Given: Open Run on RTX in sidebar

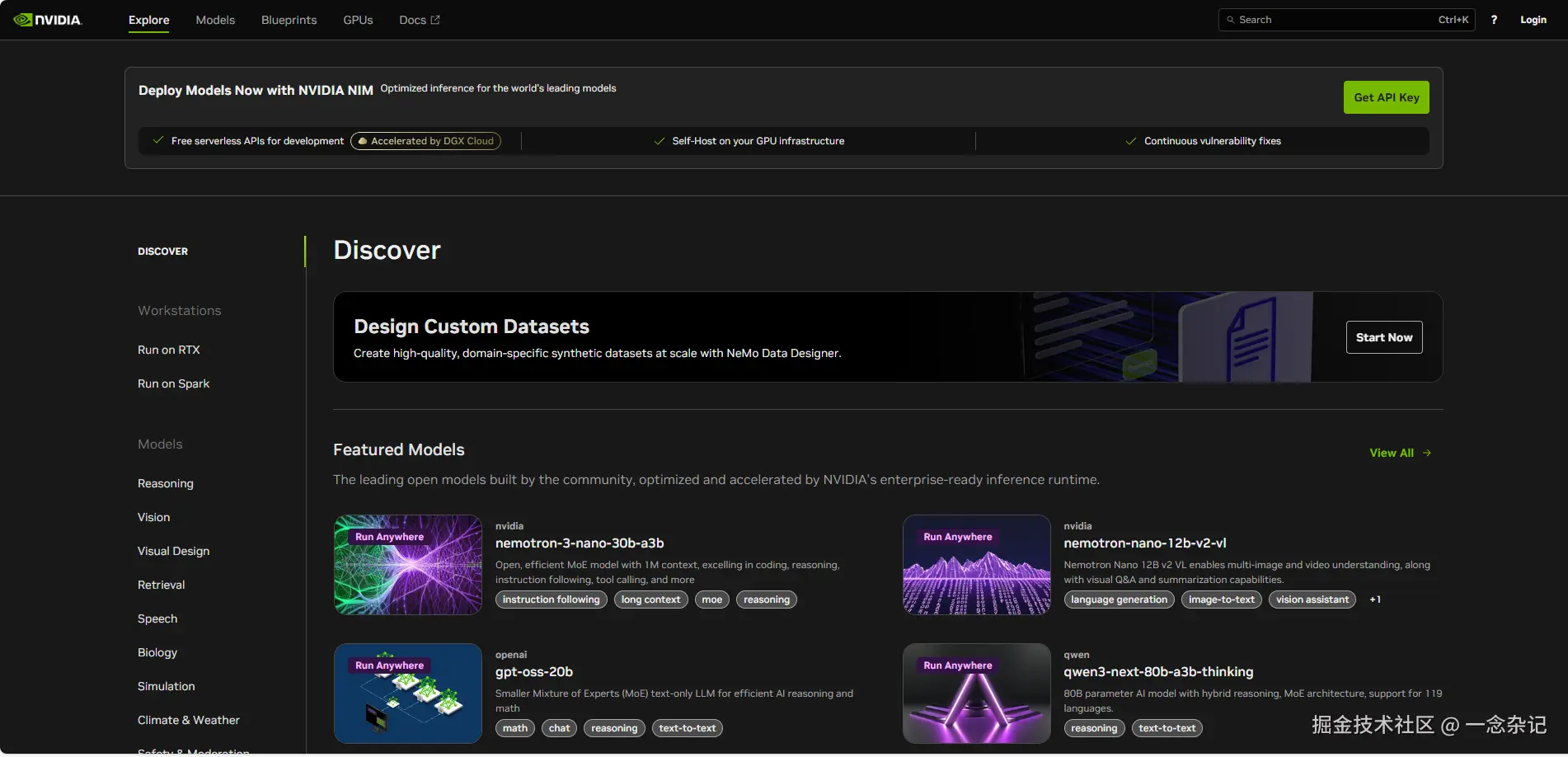Looking at the screenshot, I should pyautogui.click(x=169, y=350).
